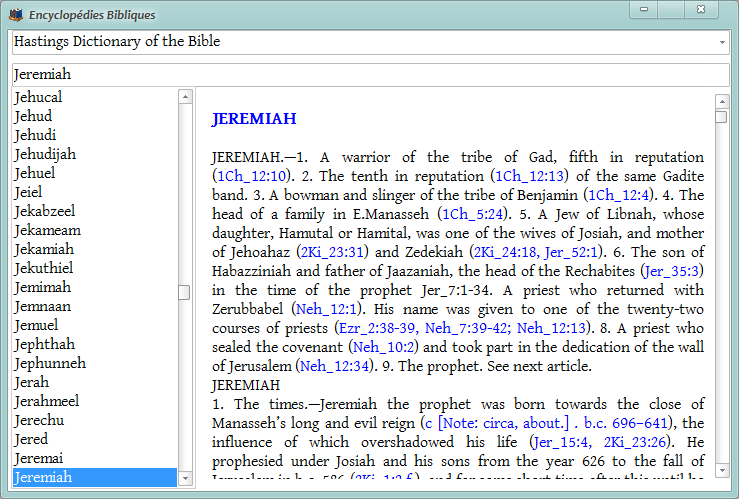Open the Neh_12:1 verse link
Screen dimensions: 739x499
coord(326,309)
